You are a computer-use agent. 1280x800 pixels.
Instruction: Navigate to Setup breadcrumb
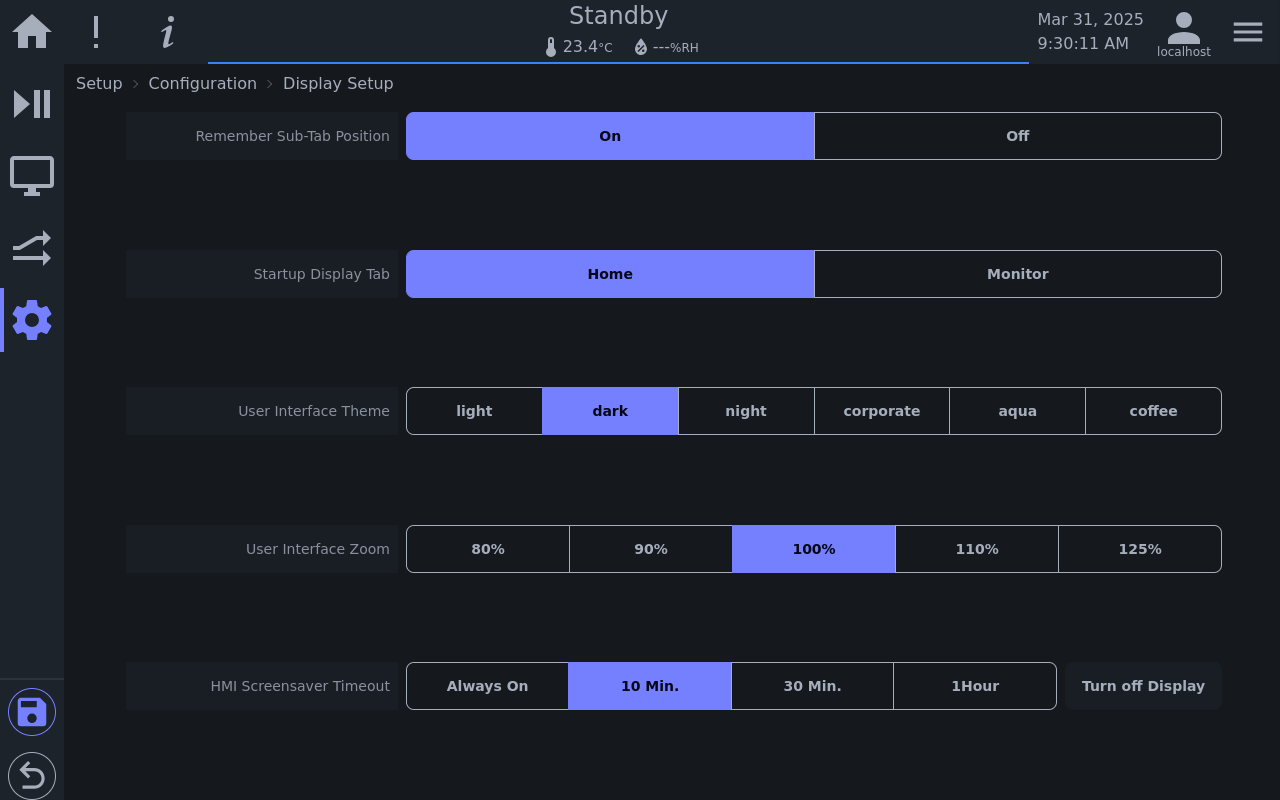(99, 83)
